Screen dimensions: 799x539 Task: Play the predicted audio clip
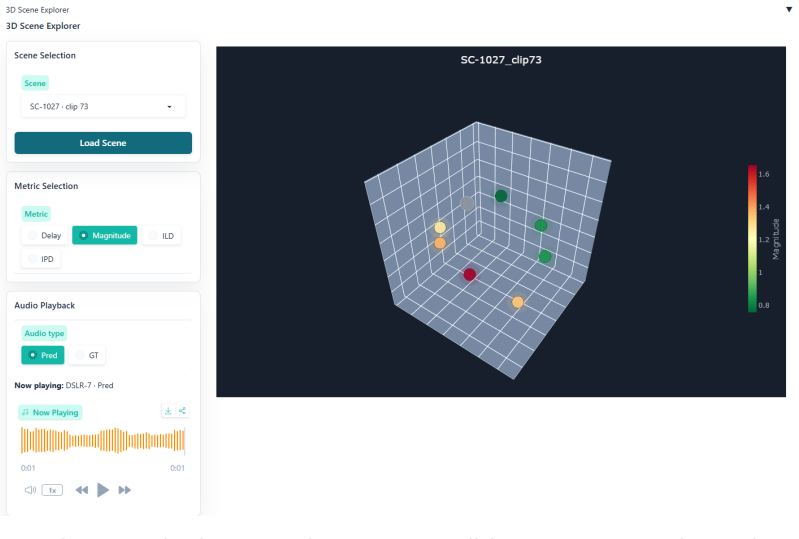coord(102,490)
